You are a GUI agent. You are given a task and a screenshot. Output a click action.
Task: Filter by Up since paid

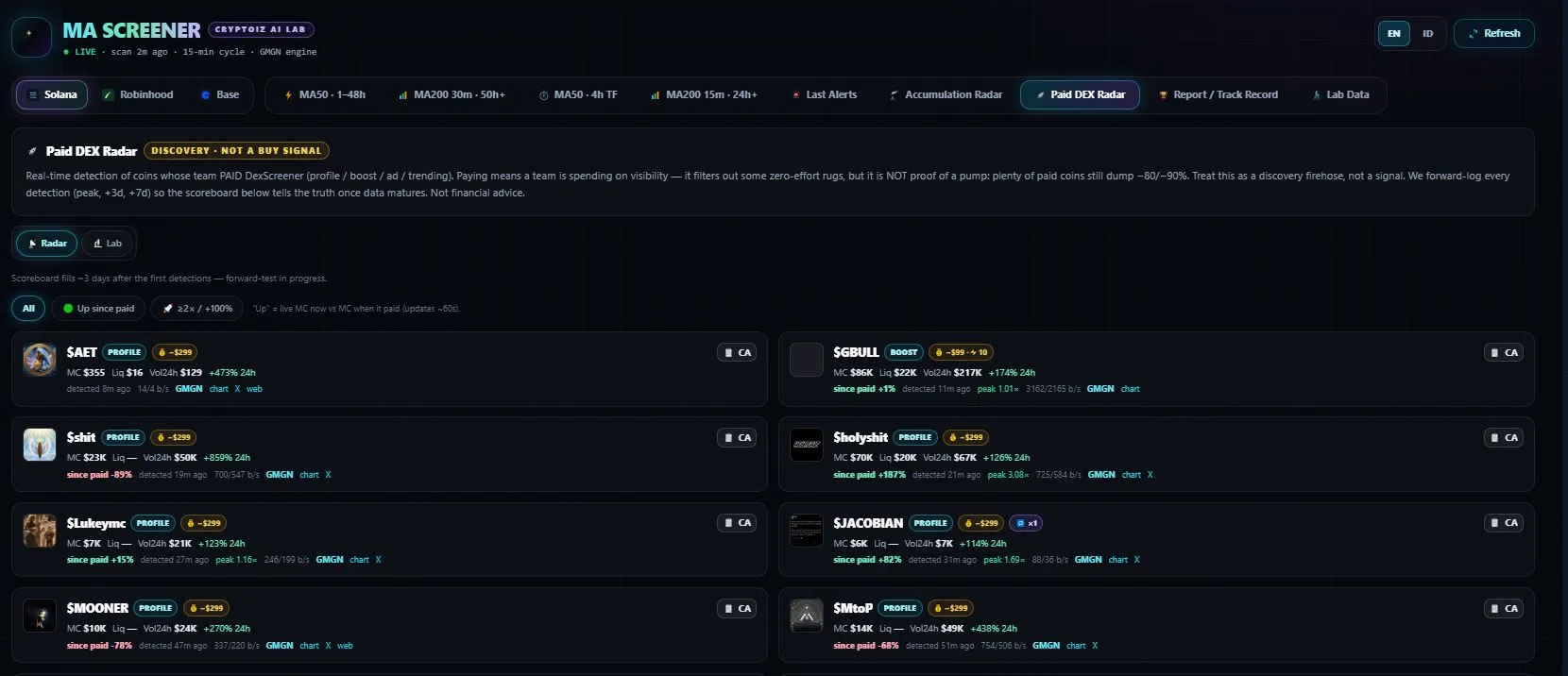[x=98, y=309]
